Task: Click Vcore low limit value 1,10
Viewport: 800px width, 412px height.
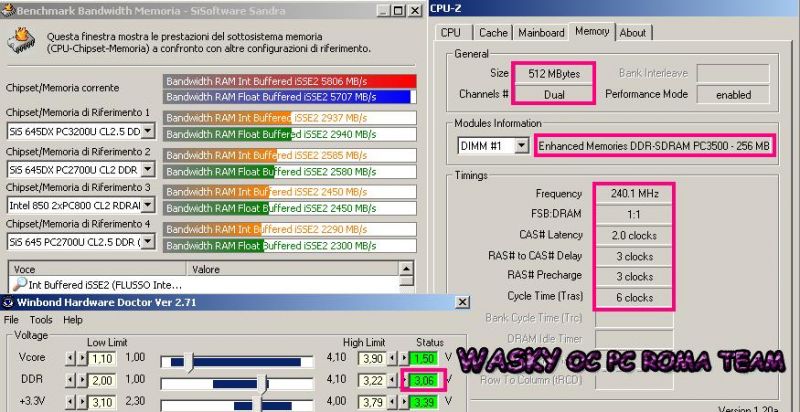Action: (102, 358)
